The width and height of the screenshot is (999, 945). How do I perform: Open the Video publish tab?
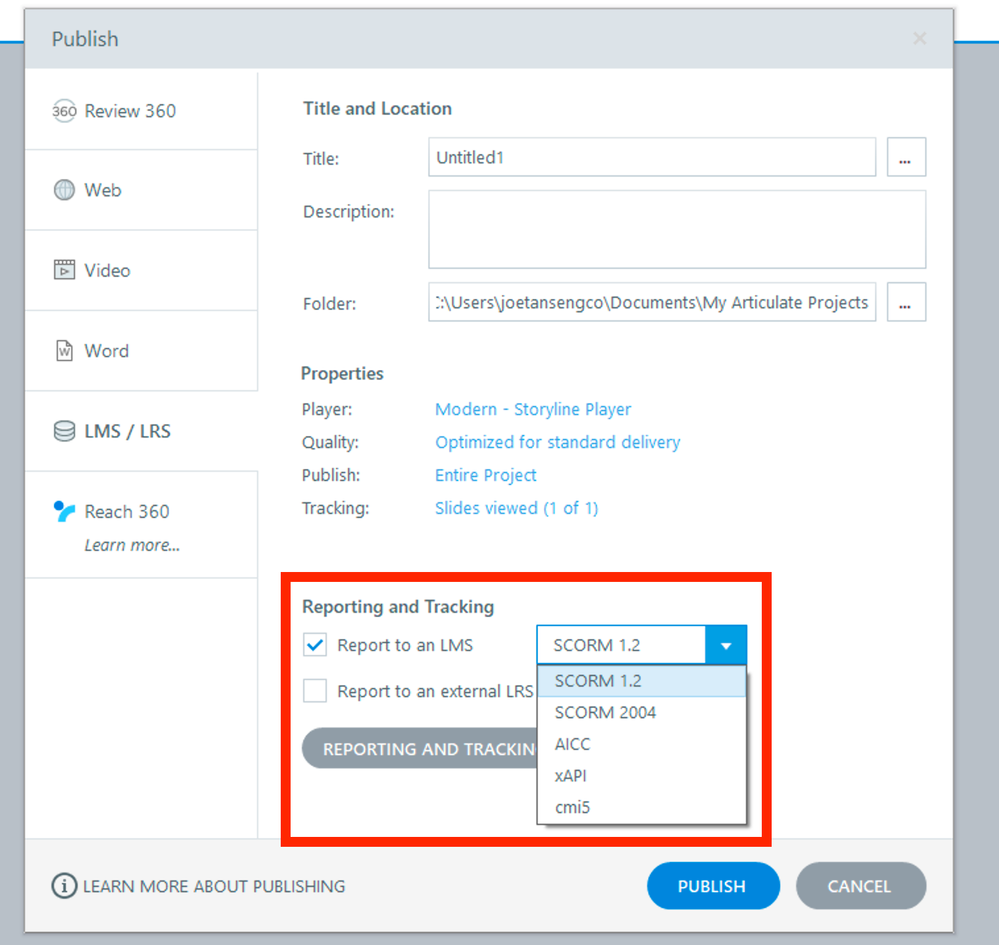107,270
